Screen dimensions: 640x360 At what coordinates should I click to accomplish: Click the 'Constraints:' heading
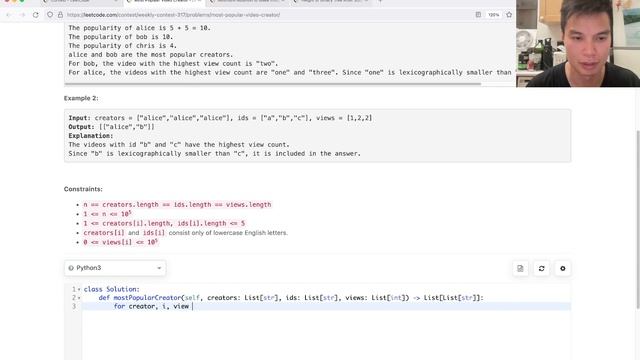tap(83, 189)
